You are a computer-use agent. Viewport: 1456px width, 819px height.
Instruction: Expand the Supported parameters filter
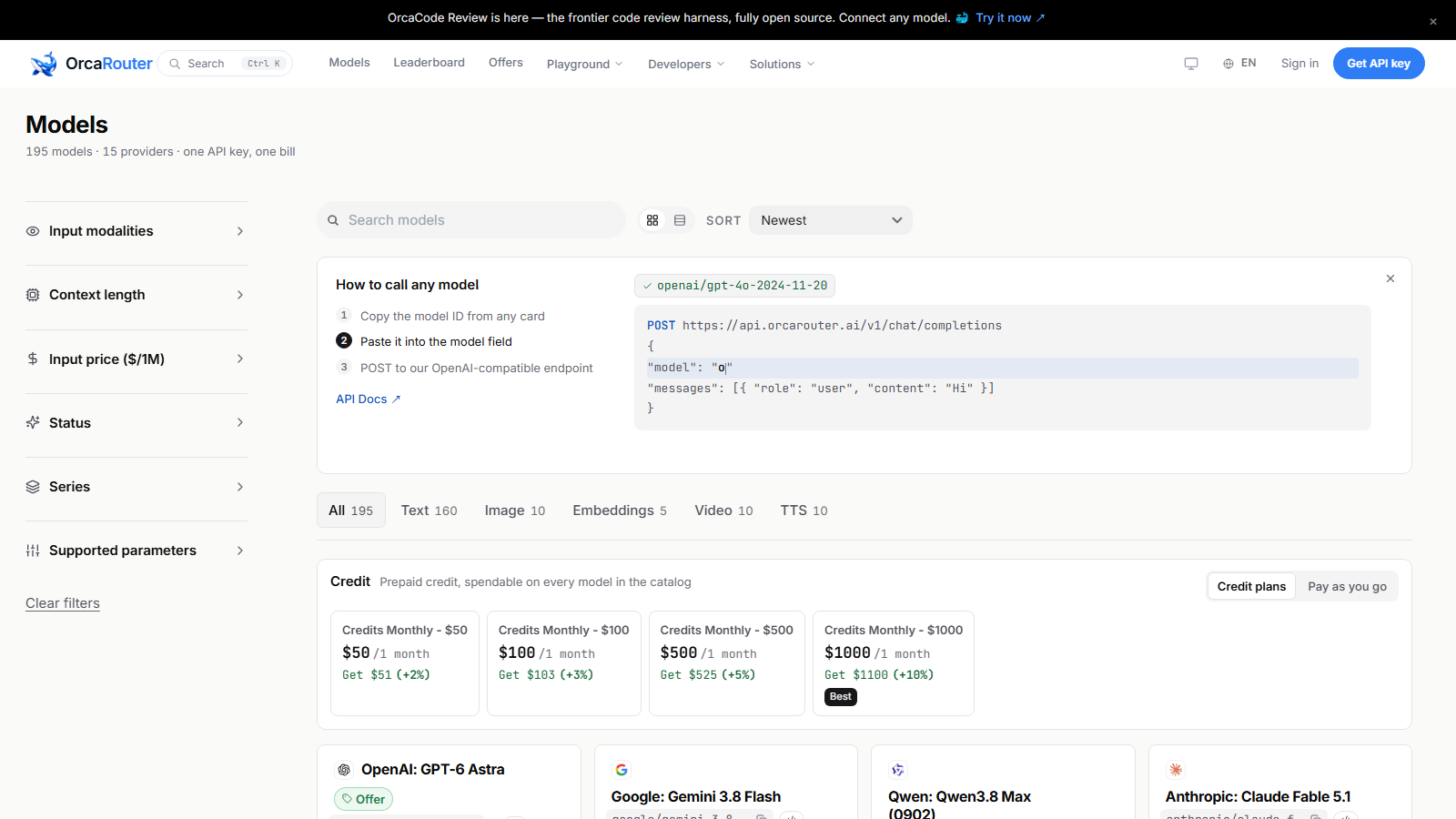click(136, 551)
